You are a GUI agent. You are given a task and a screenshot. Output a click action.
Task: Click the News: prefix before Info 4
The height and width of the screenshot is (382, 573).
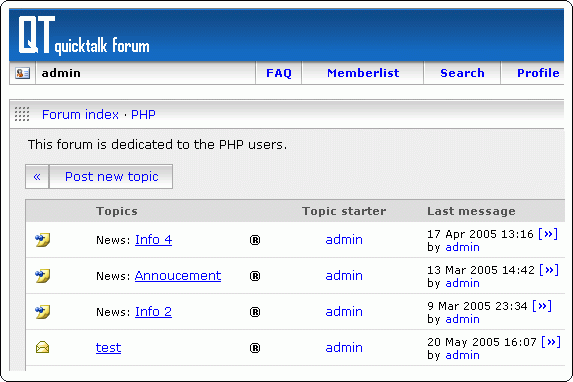click(113, 240)
